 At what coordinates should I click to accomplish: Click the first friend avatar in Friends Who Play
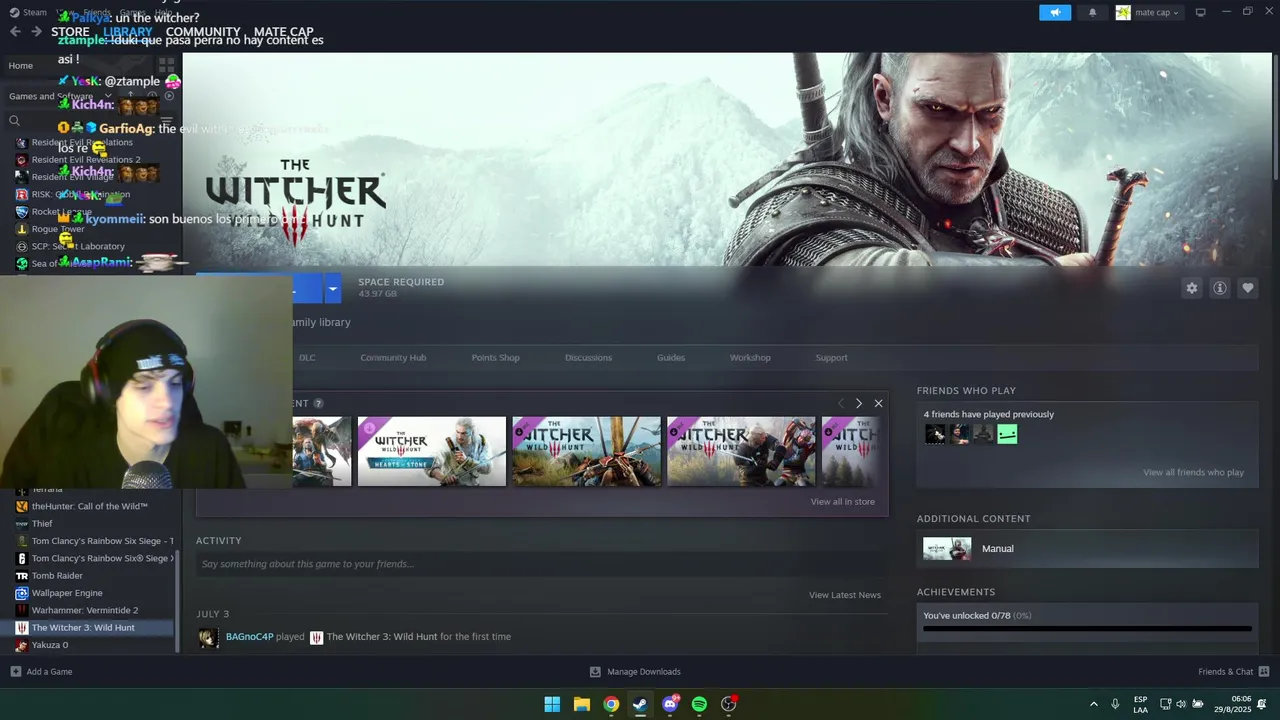pyautogui.click(x=935, y=434)
